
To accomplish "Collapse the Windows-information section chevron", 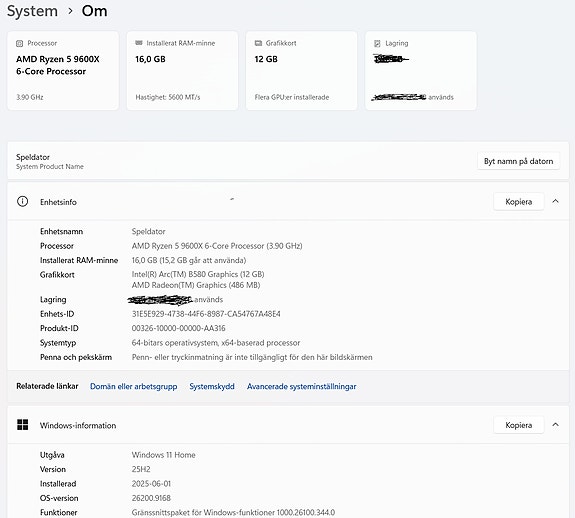I will (x=556, y=425).
